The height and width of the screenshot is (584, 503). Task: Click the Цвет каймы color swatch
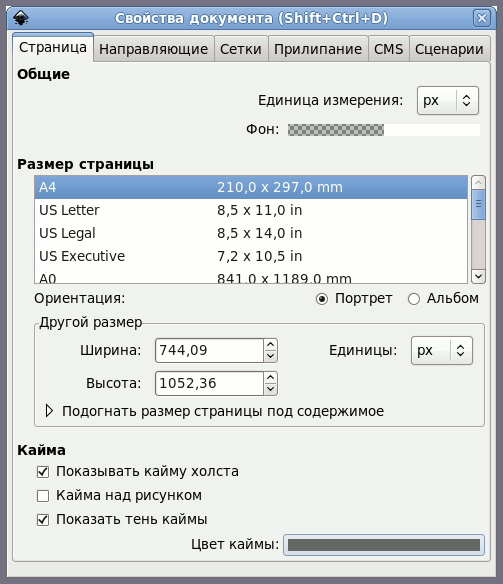point(384,545)
